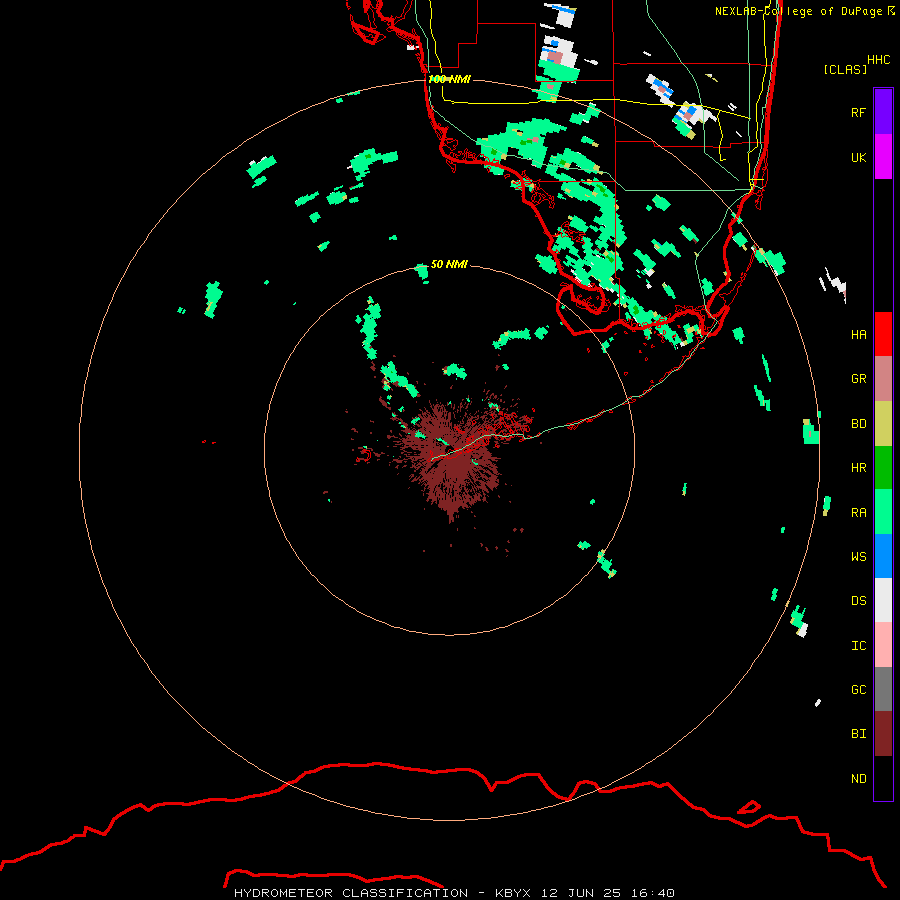
Task: Click the KBYX station identifier
Action: pyautogui.click(x=513, y=893)
